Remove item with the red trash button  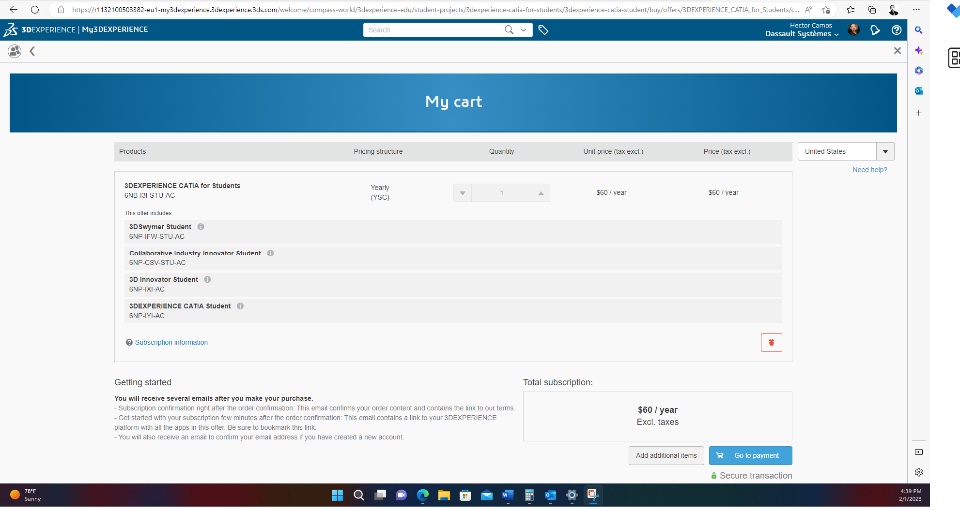771,343
